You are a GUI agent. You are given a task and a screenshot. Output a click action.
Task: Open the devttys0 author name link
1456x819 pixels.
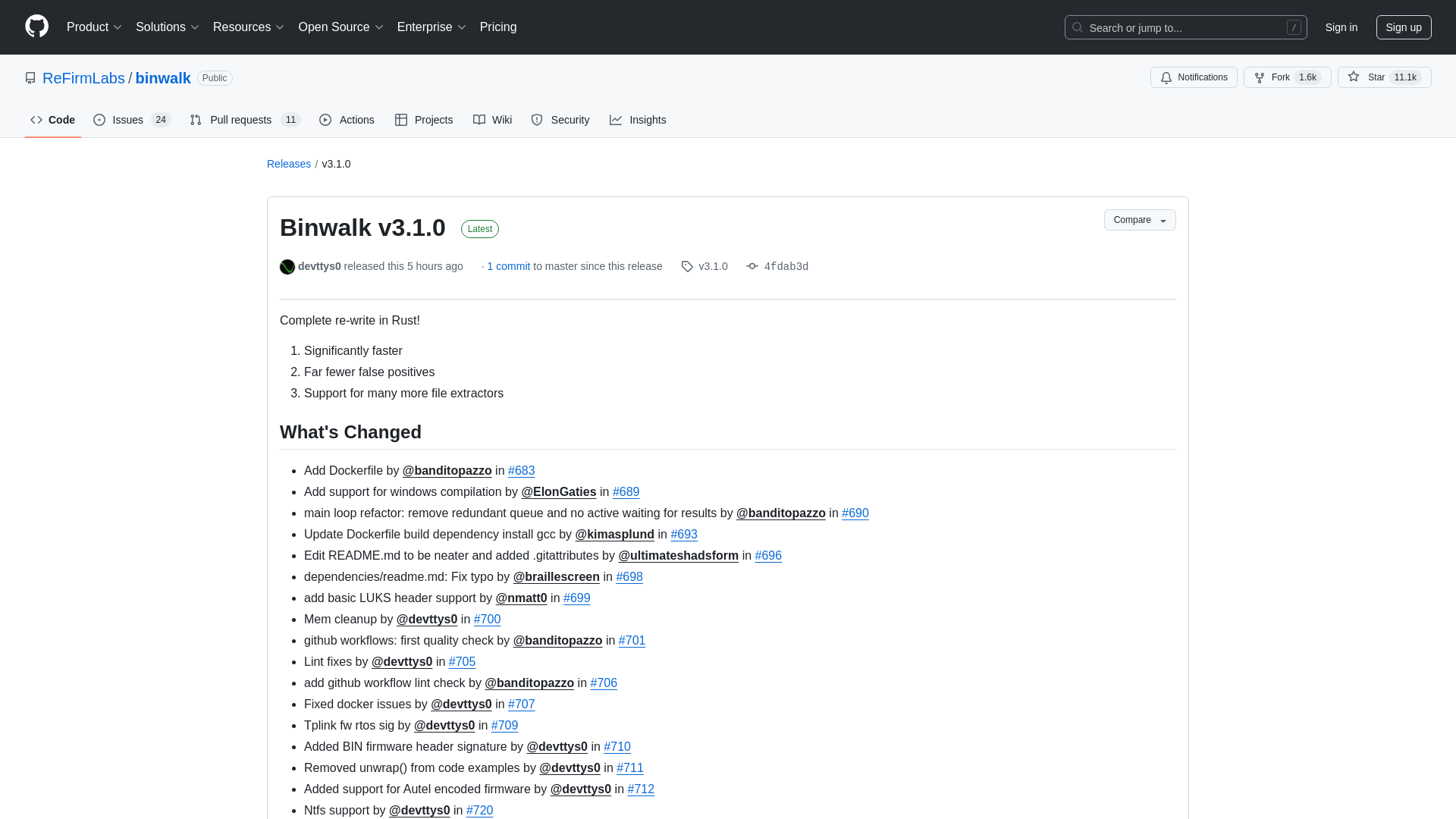[319, 266]
